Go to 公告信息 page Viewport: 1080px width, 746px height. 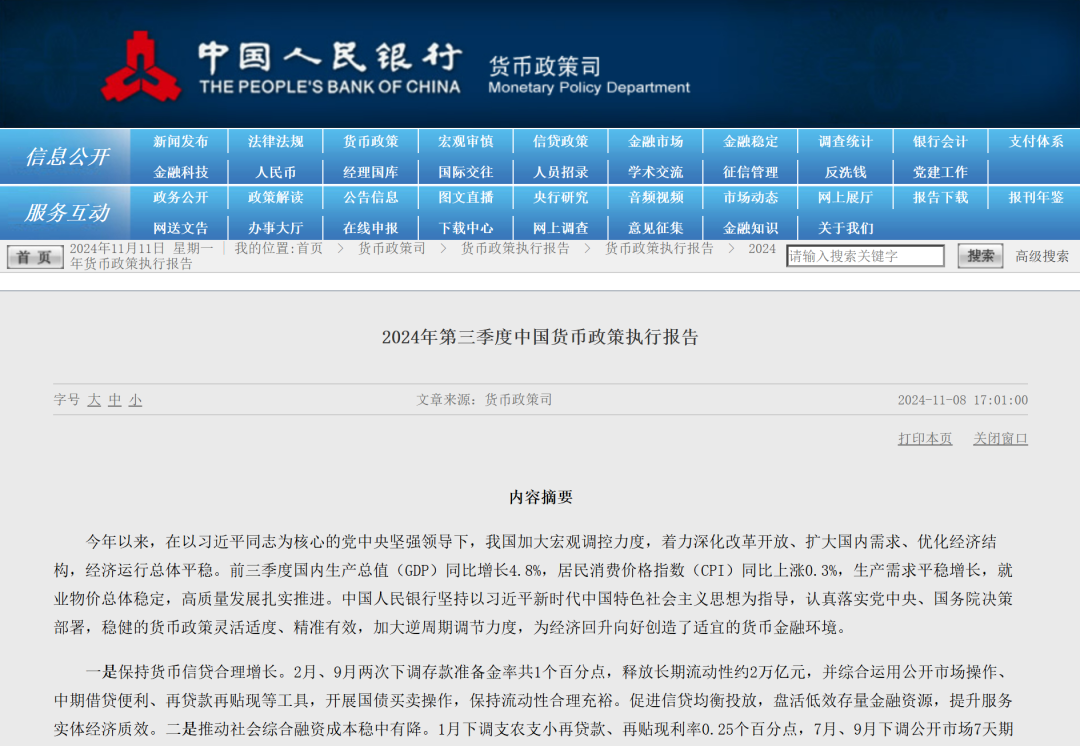tap(371, 197)
